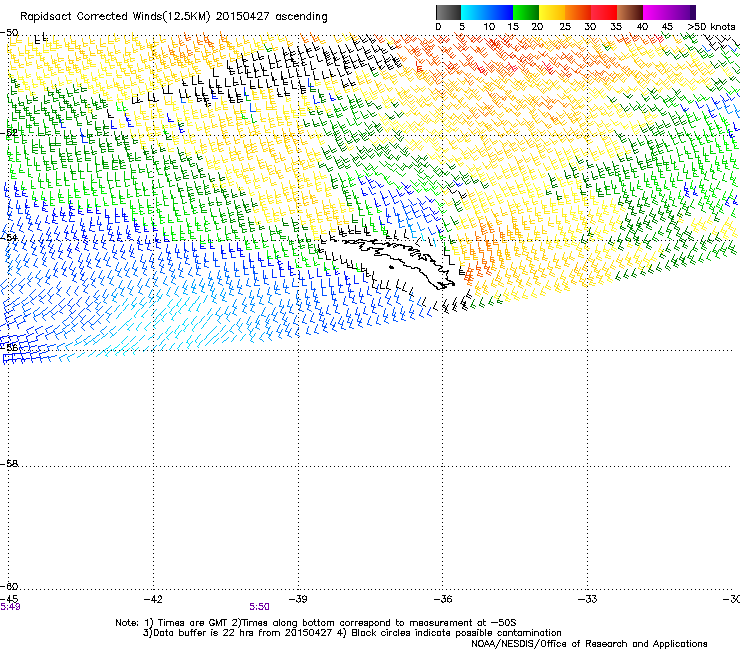This screenshot has height=650, width=740.
Task: Click the '-45' longitude axis label
Action: [9, 599]
